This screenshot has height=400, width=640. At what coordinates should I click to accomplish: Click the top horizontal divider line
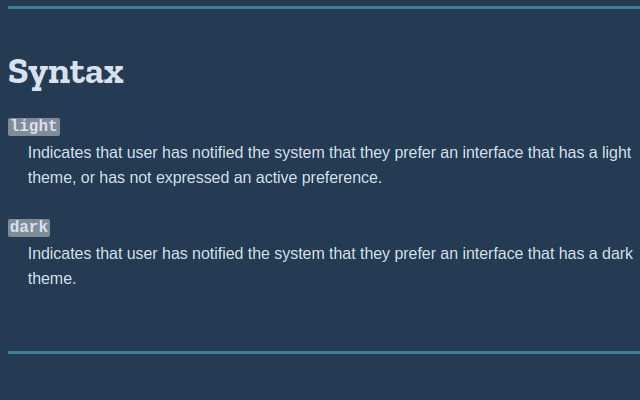tap(324, 7)
